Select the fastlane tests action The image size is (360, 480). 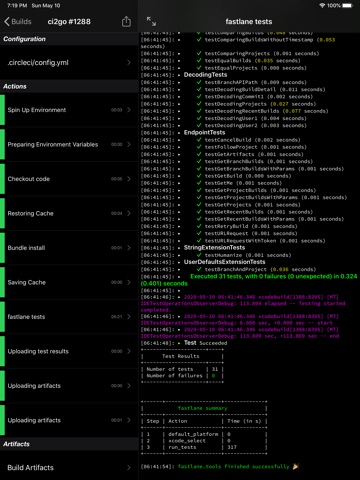[x=69, y=317]
